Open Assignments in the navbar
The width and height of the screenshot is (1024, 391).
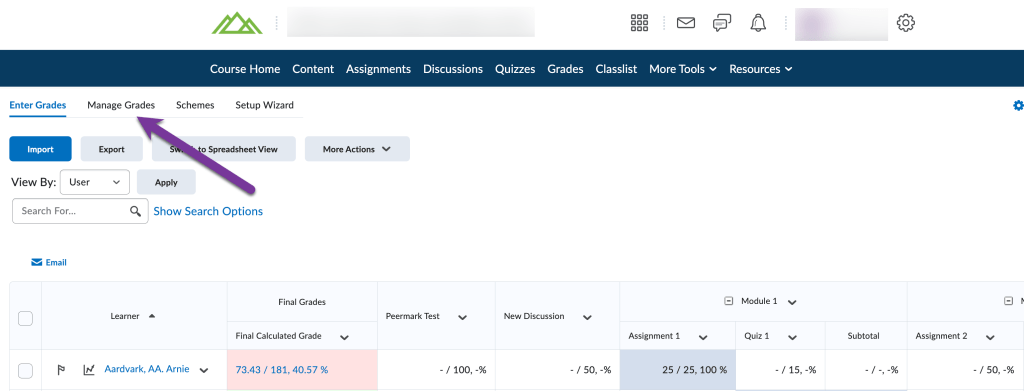378,69
